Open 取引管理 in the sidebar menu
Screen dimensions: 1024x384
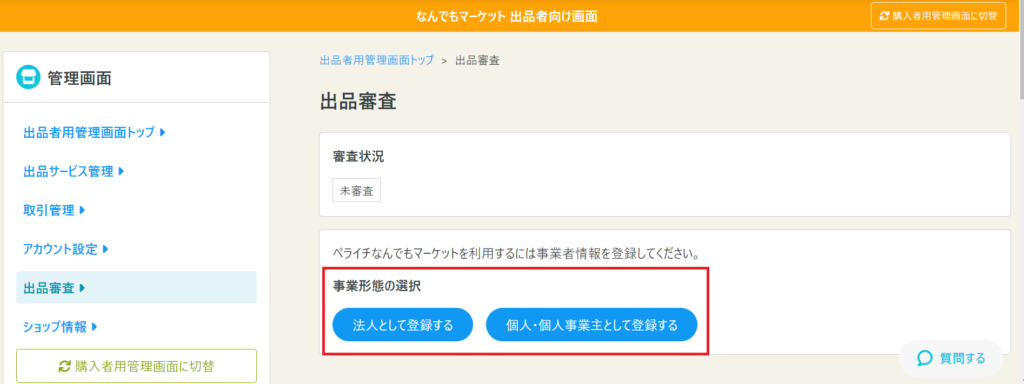click(x=54, y=210)
